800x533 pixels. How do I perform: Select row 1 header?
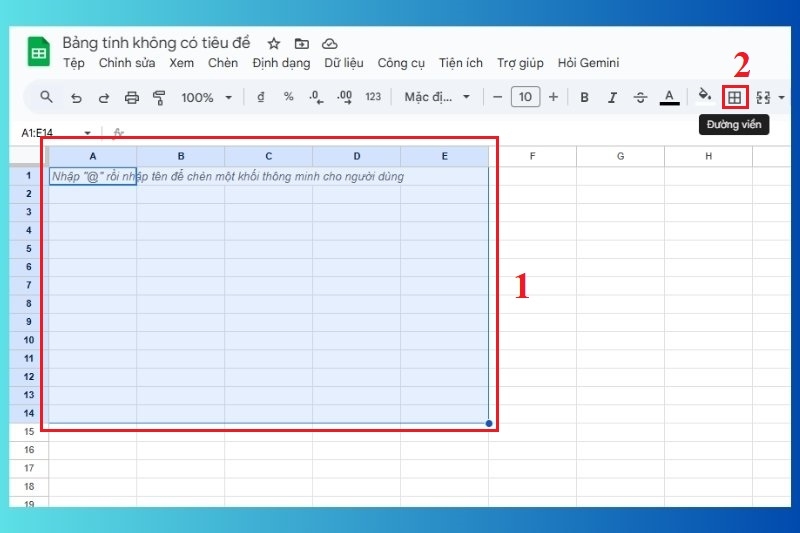29,175
